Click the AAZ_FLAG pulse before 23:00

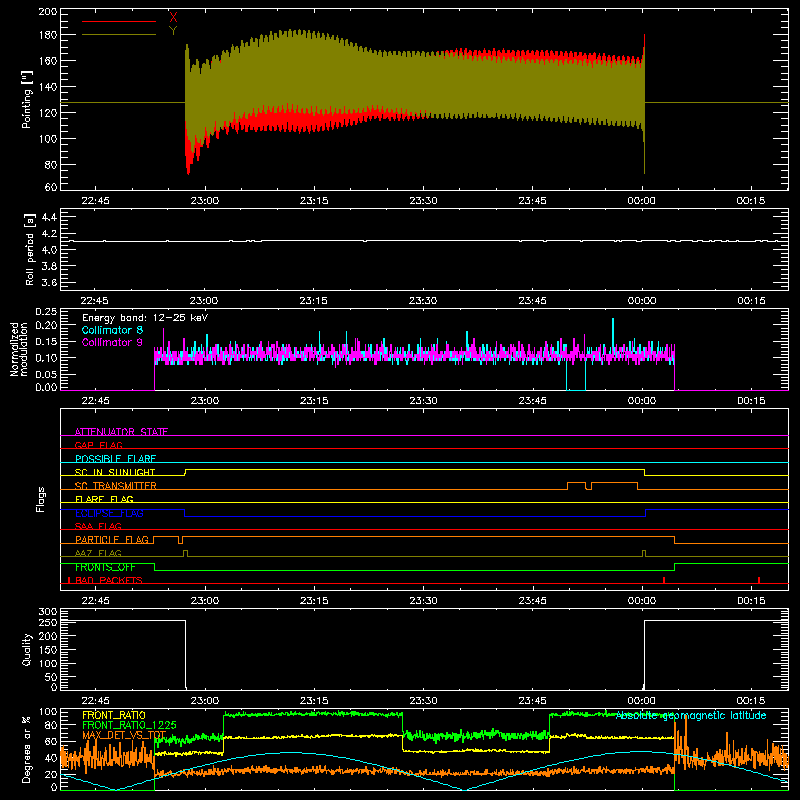coord(185,554)
